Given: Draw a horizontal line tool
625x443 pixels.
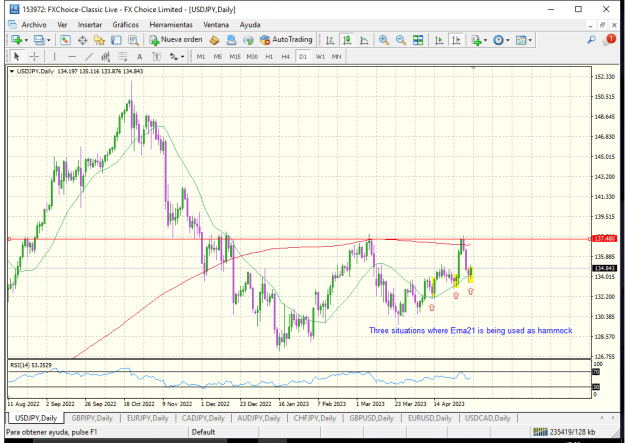Looking at the screenshot, I should click(x=72, y=57).
